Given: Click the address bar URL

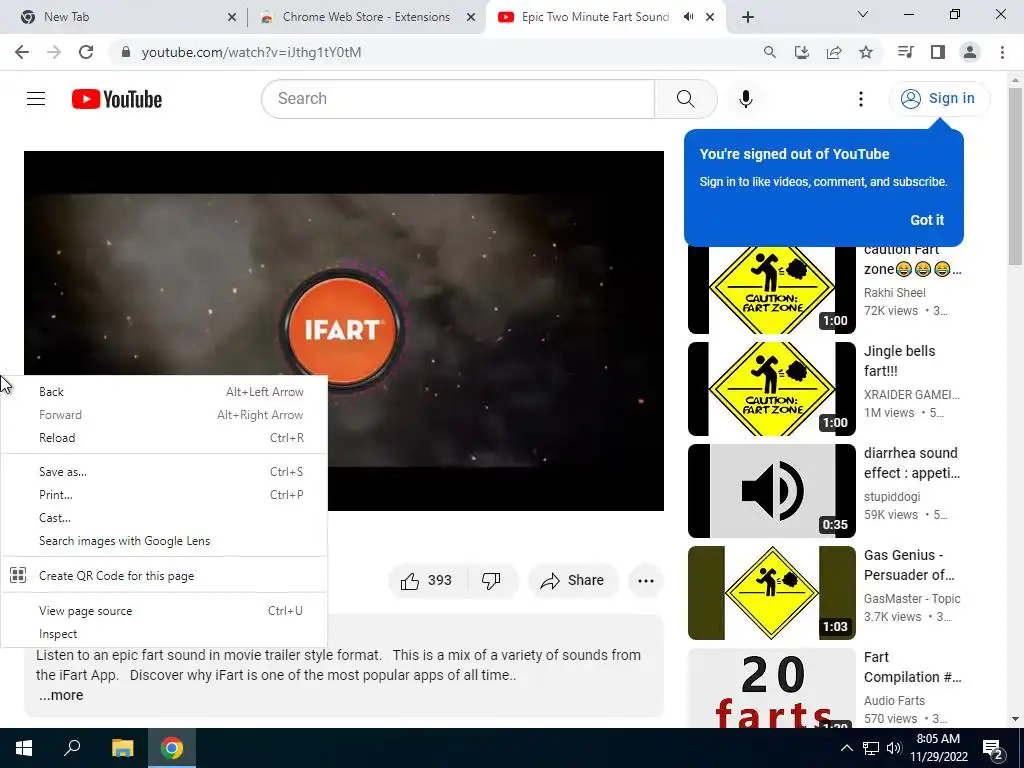Looking at the screenshot, I should pos(252,52).
